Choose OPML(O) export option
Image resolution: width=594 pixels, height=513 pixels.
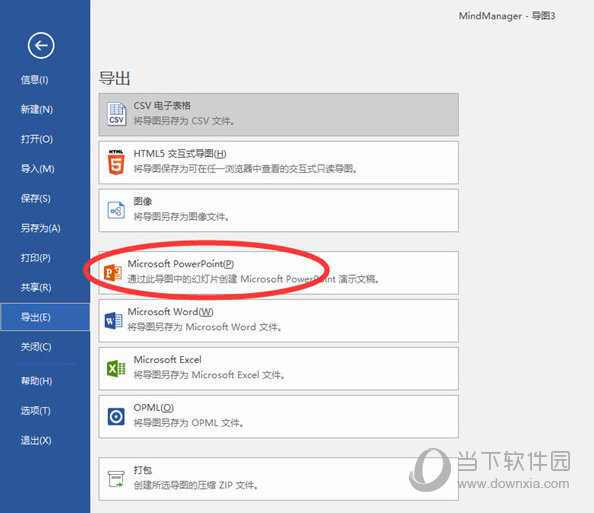coord(278,417)
